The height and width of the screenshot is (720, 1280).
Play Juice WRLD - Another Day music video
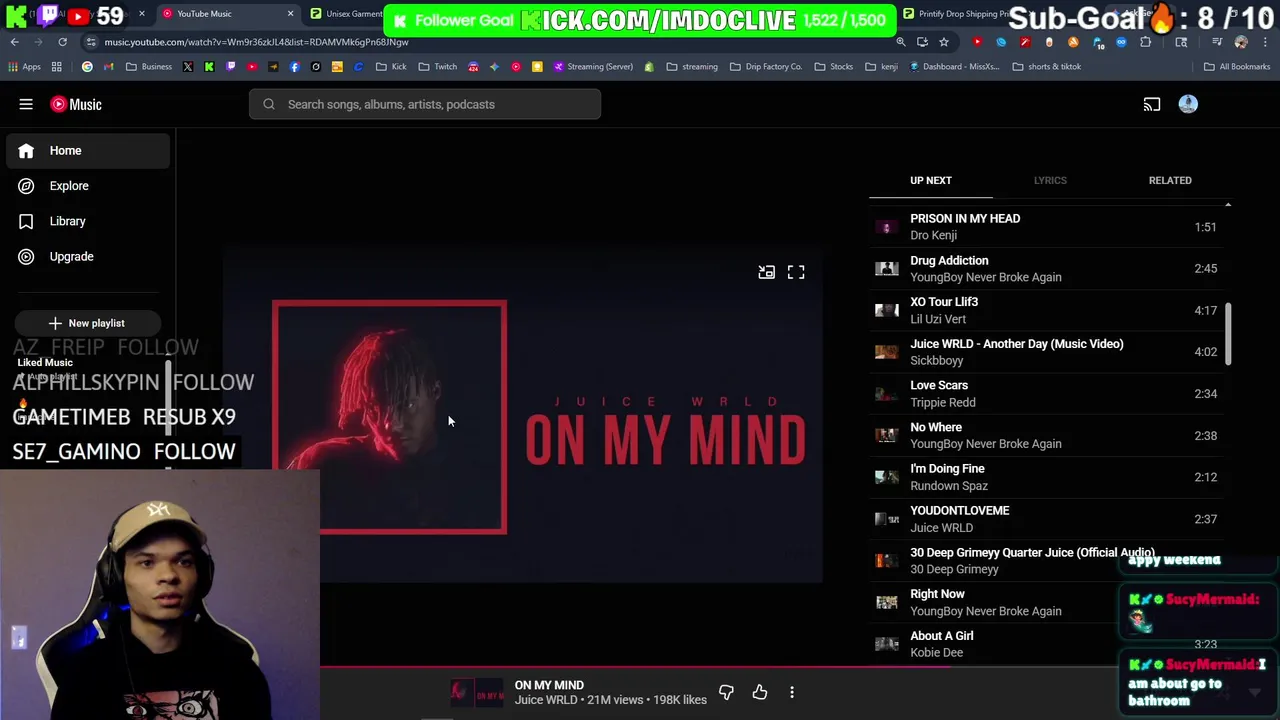click(1048, 352)
